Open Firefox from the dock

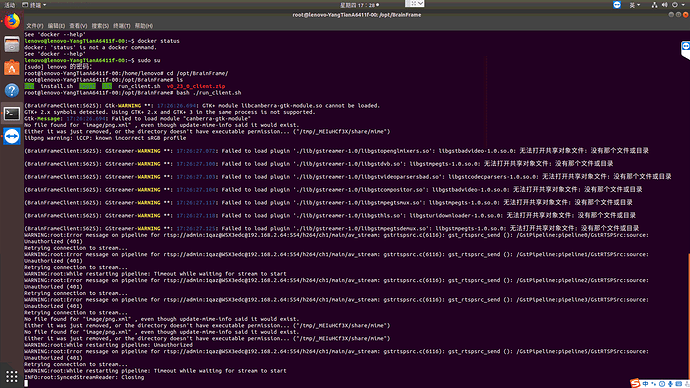[12, 21]
